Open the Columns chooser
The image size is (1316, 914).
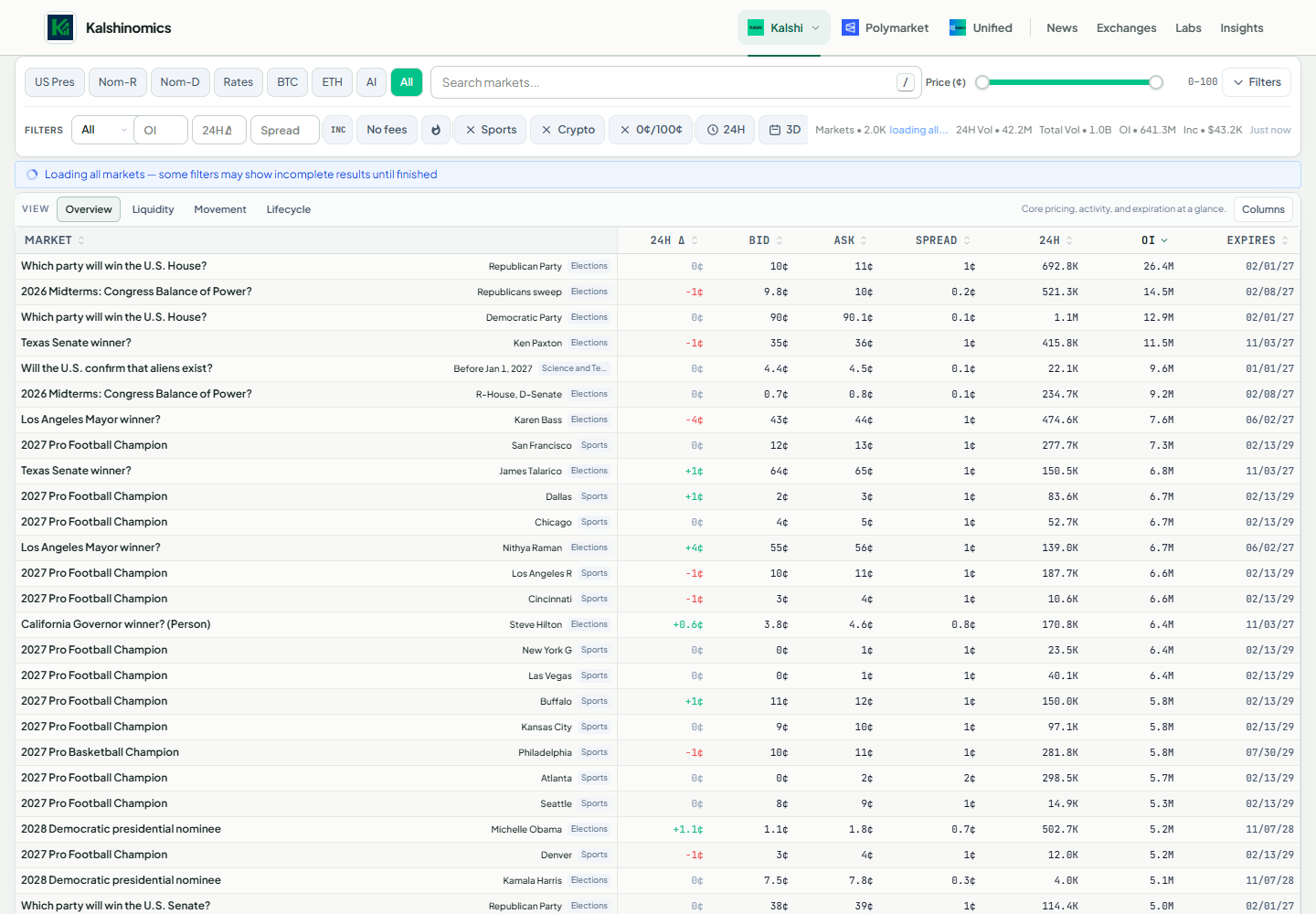point(1263,209)
